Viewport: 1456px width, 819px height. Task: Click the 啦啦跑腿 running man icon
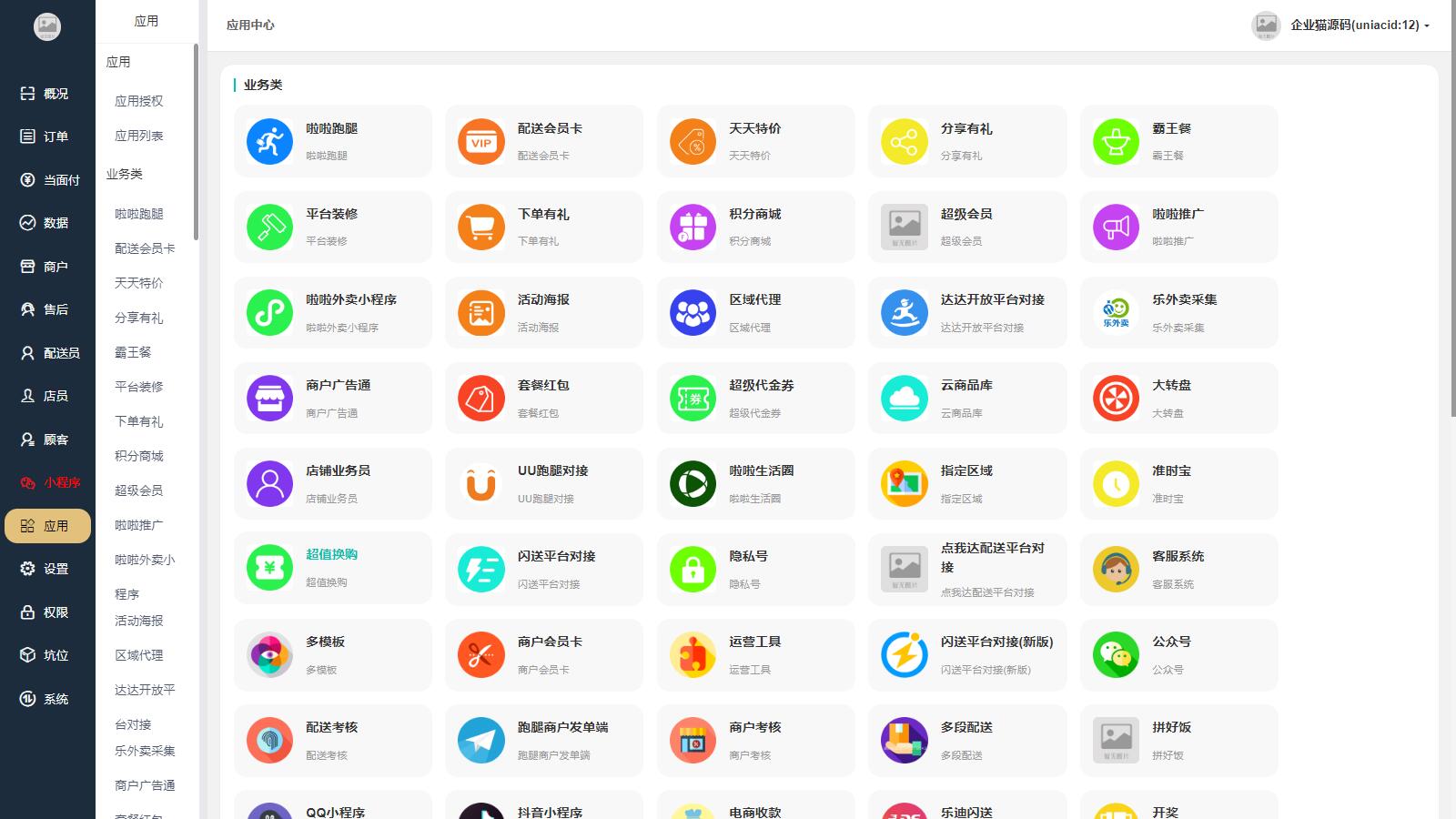coord(269,142)
